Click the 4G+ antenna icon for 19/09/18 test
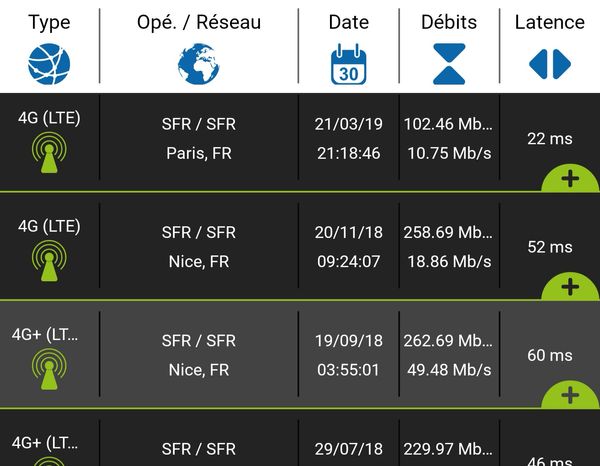600x466 pixels. (x=49, y=371)
